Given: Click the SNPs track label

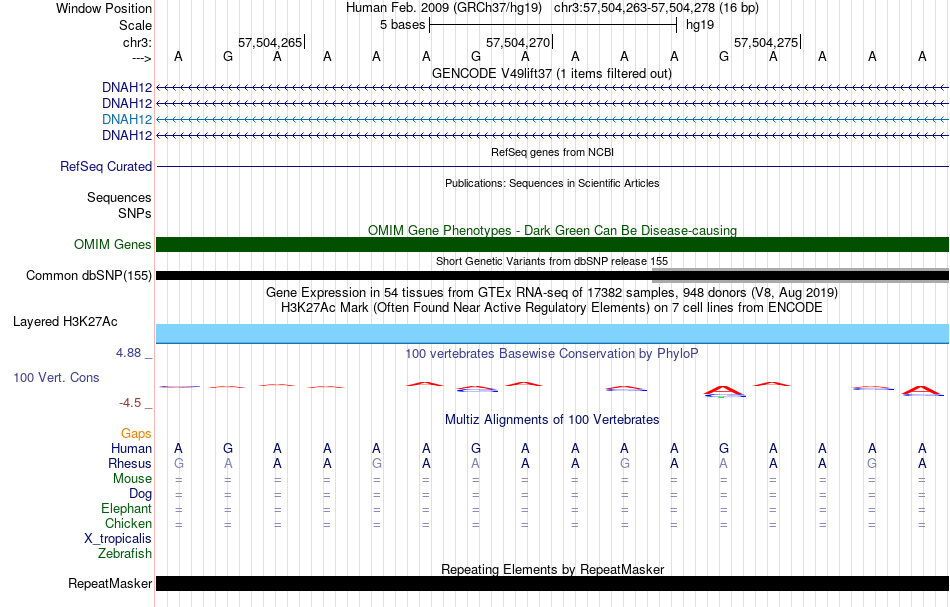Looking at the screenshot, I should point(135,213).
